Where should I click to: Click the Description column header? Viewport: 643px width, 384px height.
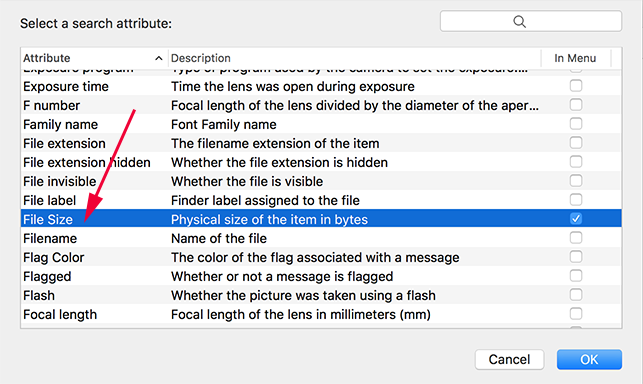pyautogui.click(x=354, y=58)
